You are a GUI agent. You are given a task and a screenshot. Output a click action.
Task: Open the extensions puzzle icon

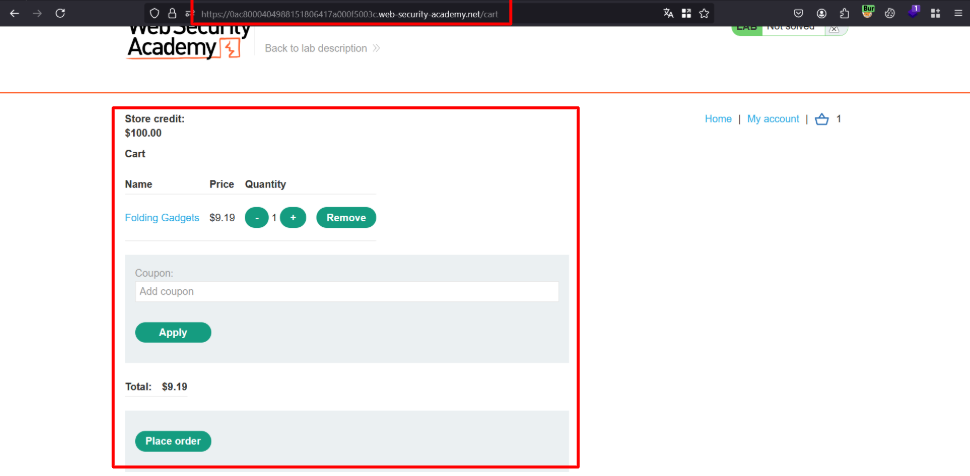click(844, 13)
